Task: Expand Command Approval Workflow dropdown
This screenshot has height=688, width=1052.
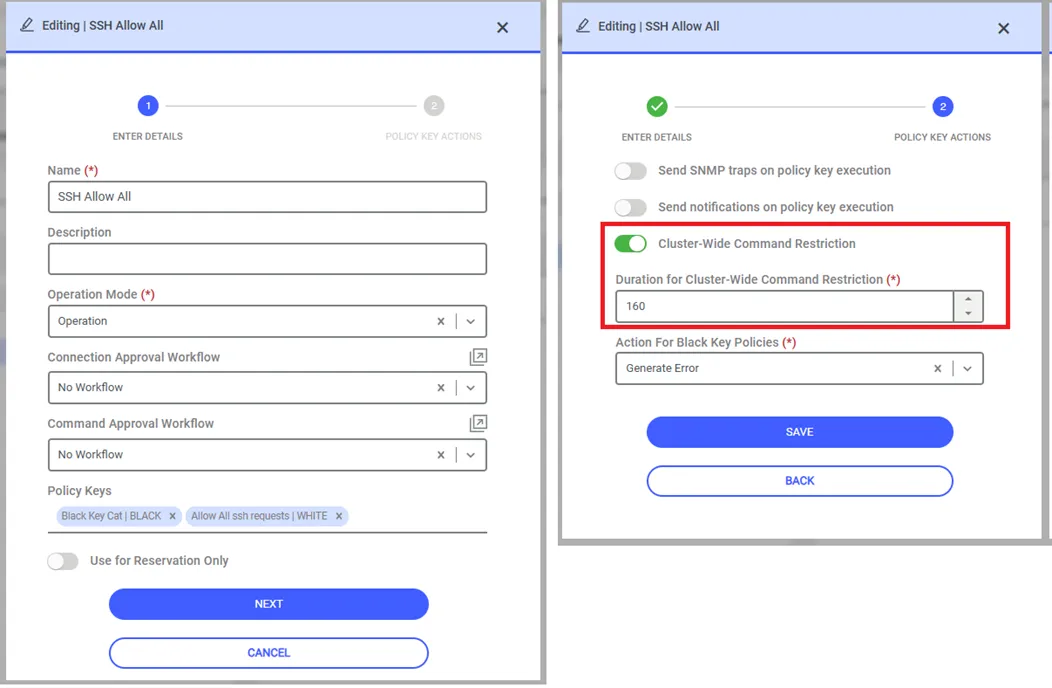Action: pyautogui.click(x=471, y=454)
